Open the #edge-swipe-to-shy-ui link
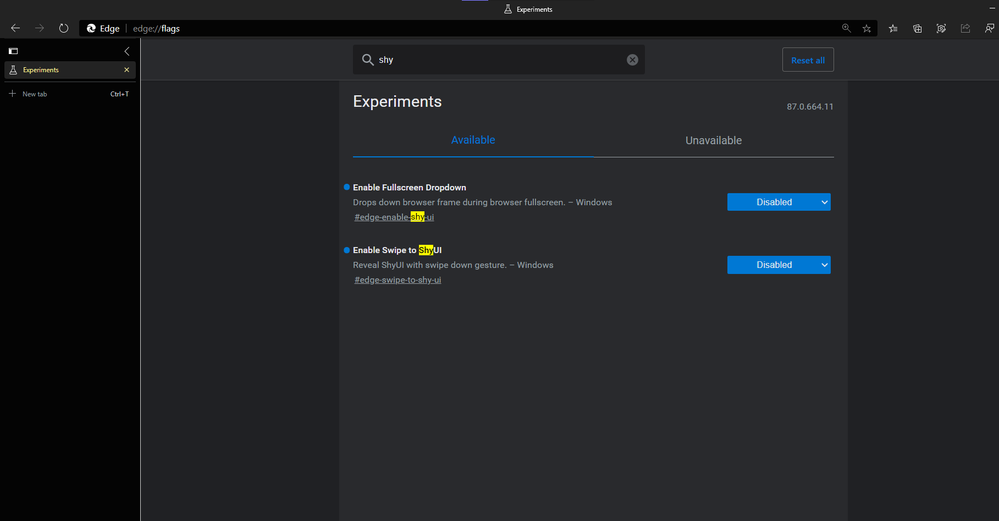Image resolution: width=999 pixels, height=521 pixels. [398, 280]
